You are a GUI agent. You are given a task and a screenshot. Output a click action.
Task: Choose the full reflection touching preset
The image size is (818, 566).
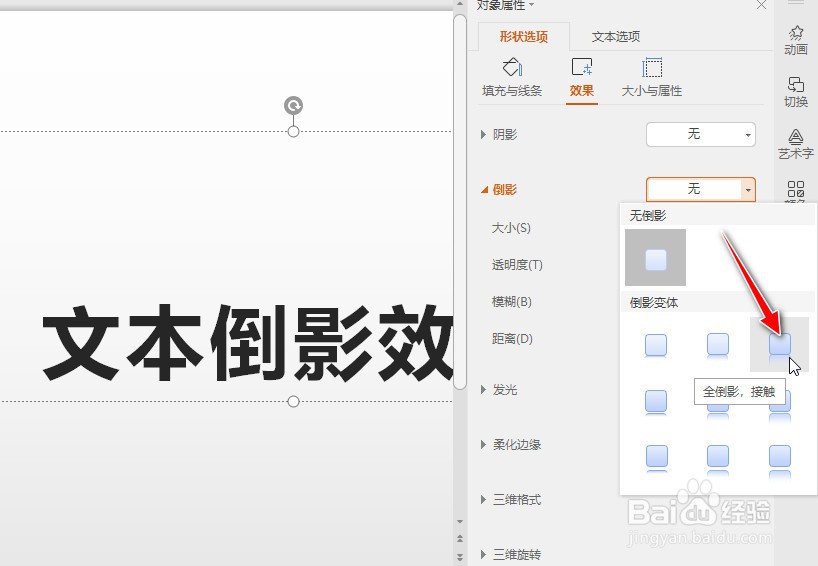pos(779,345)
